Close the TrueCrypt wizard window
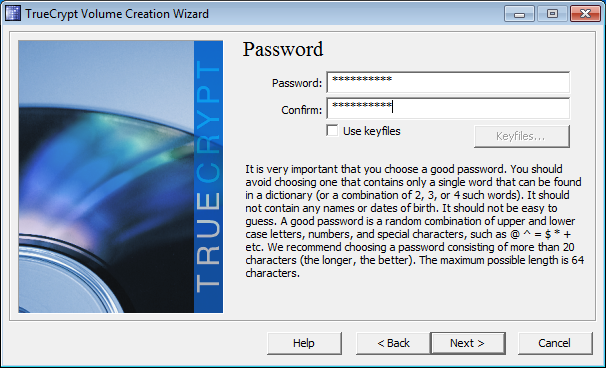The height and width of the screenshot is (368, 606). [x=585, y=14]
